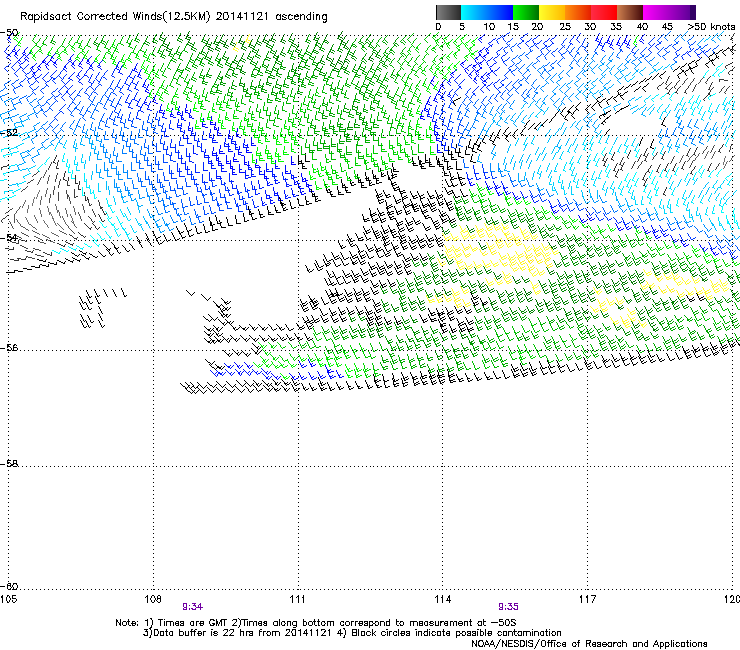This screenshot has width=740, height=650.
Task: Click the plot title 'Rapidscat Corrected Winds(12.5KM)'
Action: (115, 17)
